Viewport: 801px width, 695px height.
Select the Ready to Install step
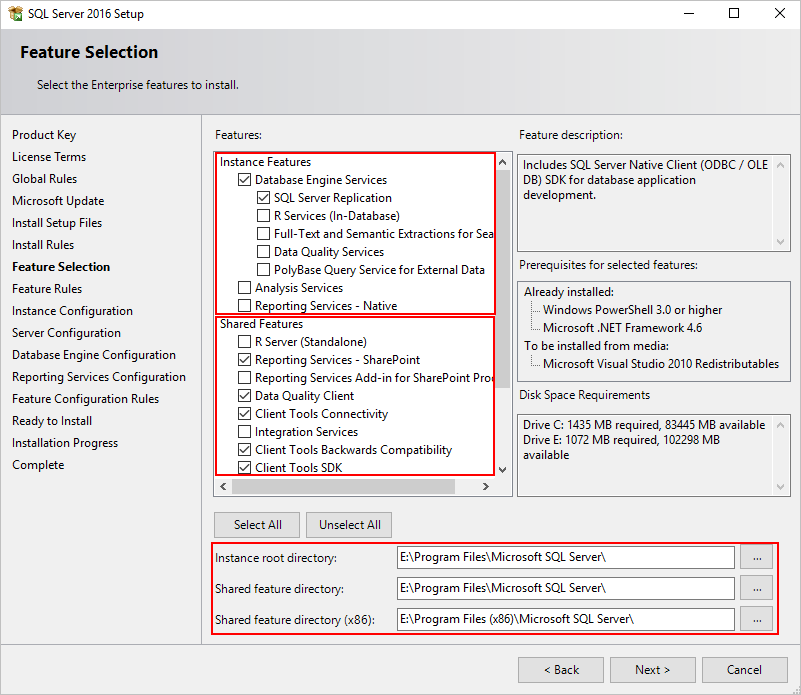[52, 421]
